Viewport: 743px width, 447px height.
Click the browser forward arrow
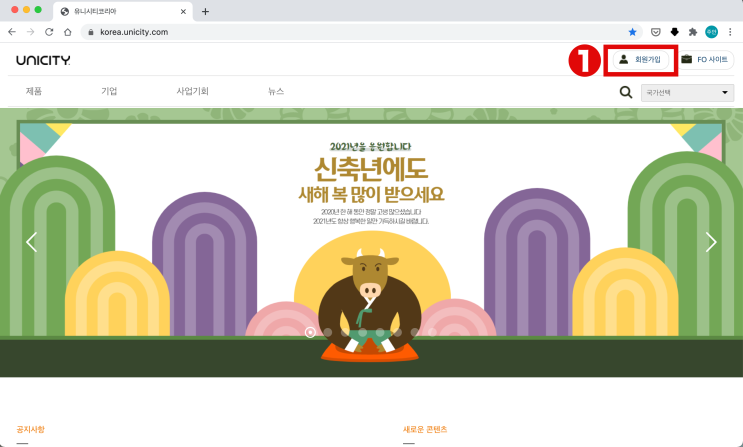tap(30, 32)
